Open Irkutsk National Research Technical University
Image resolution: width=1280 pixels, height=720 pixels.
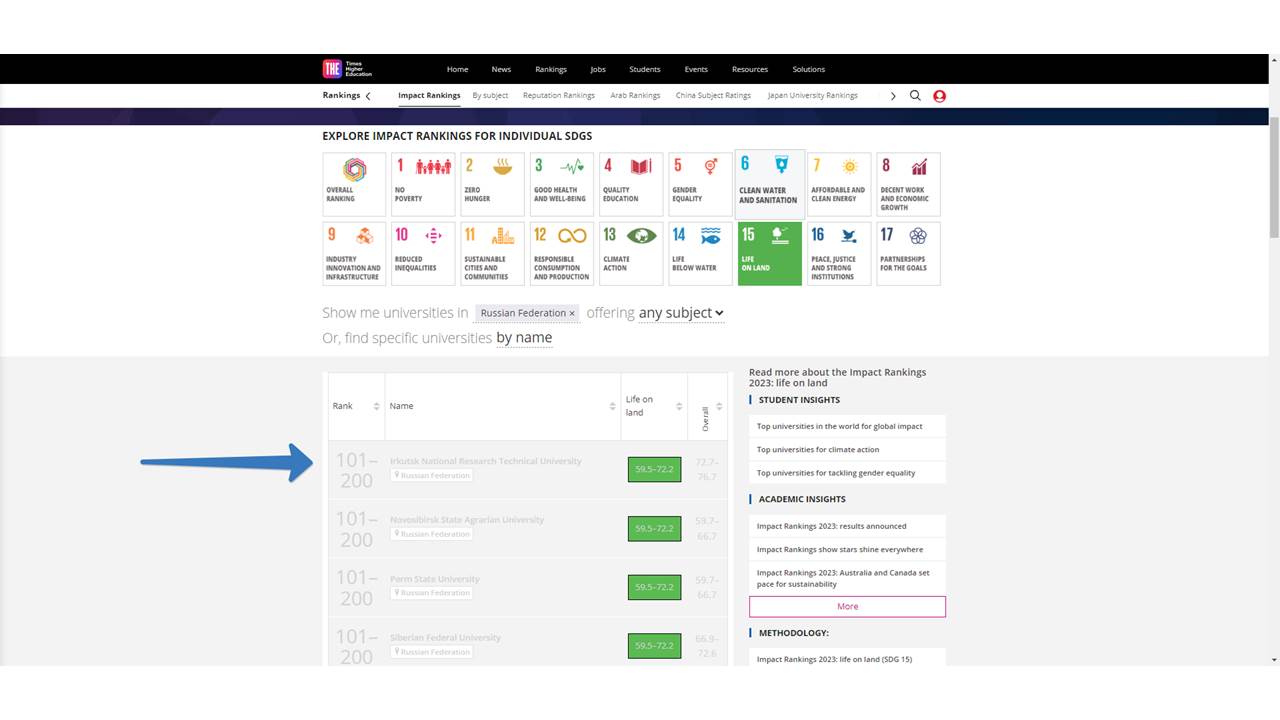point(485,461)
